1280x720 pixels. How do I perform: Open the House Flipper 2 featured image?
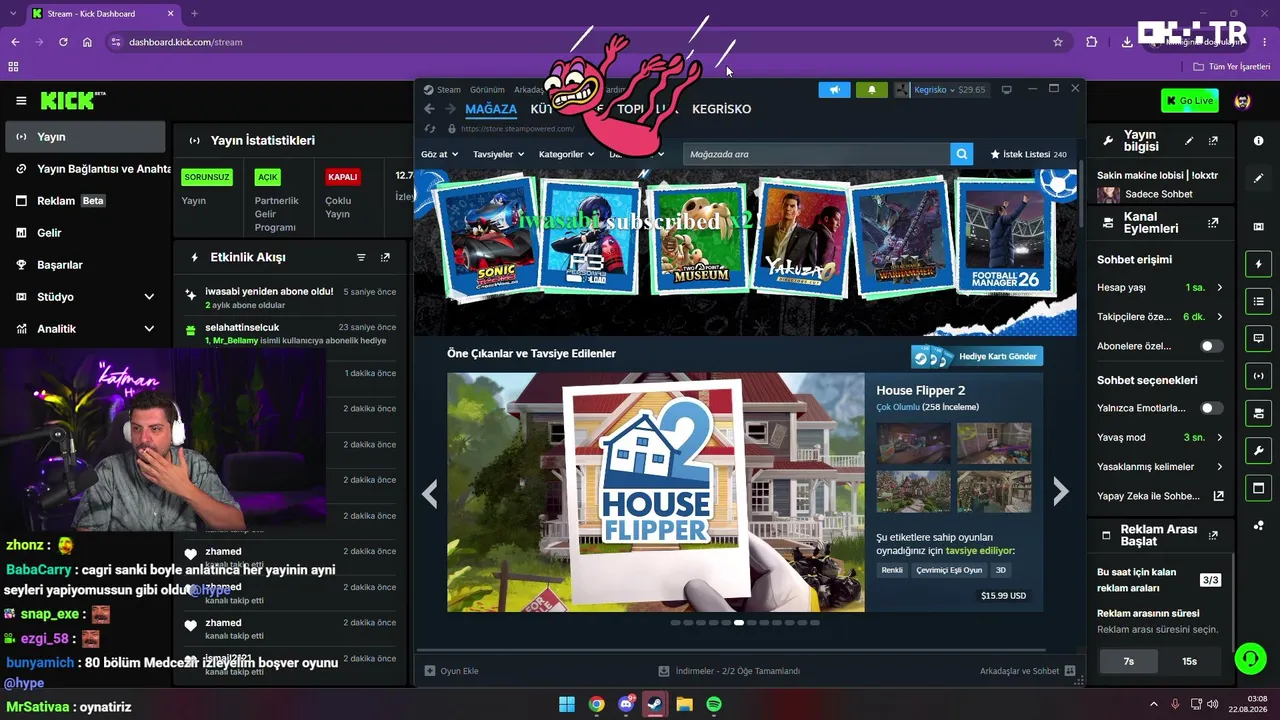tap(656, 492)
